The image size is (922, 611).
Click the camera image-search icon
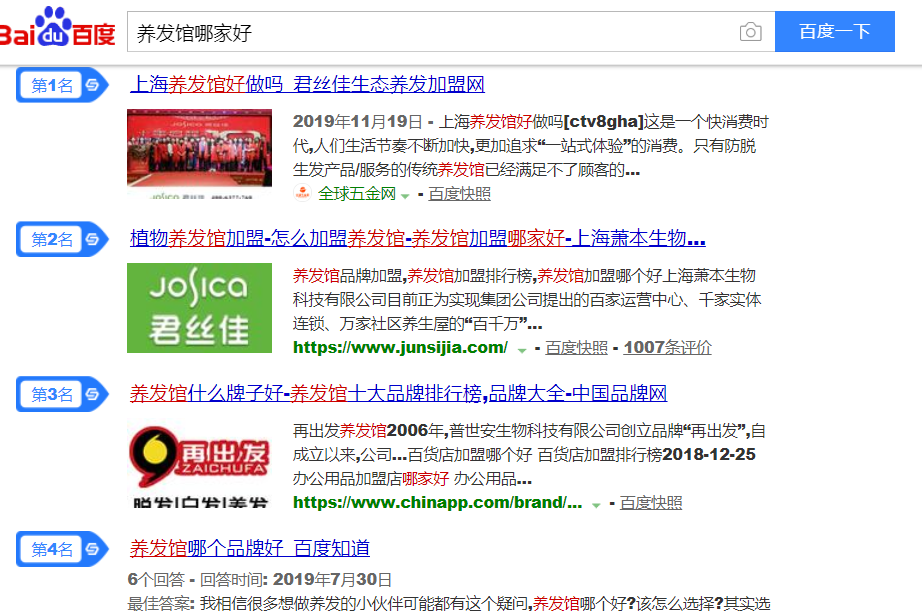coord(750,32)
